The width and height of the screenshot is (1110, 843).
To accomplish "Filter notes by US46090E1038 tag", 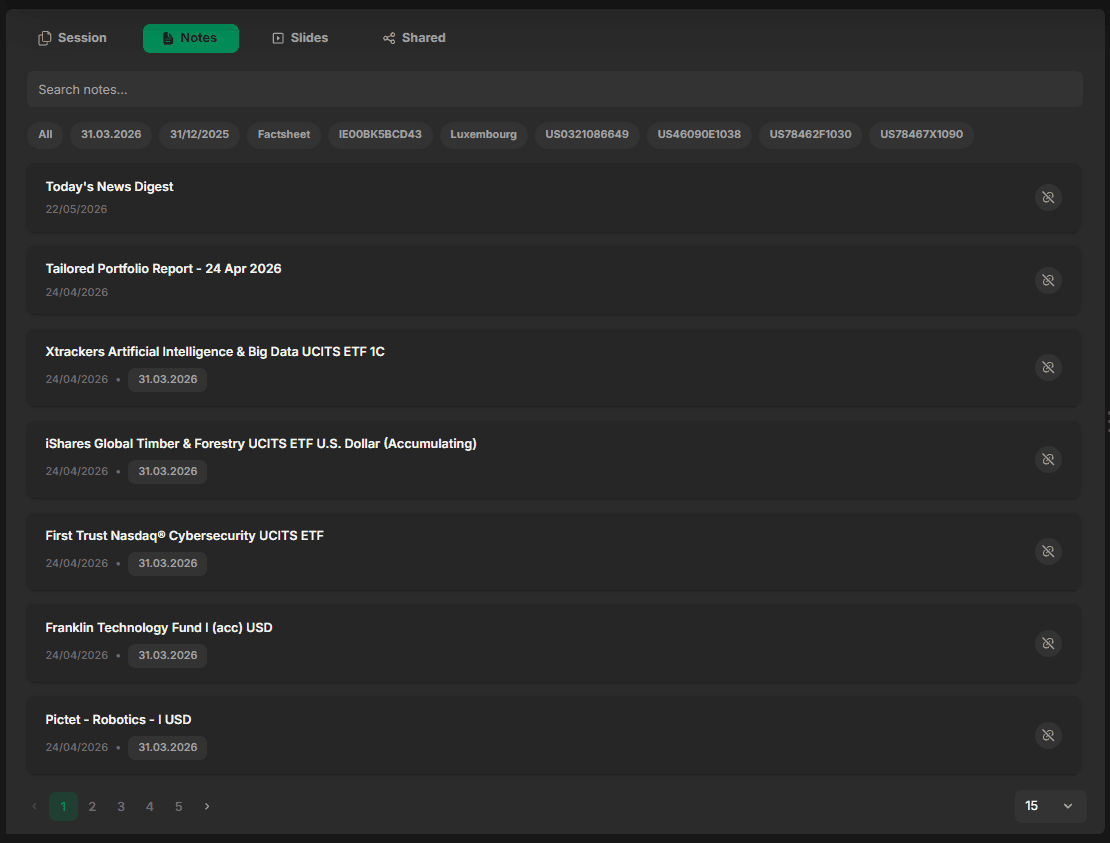I will pos(699,134).
